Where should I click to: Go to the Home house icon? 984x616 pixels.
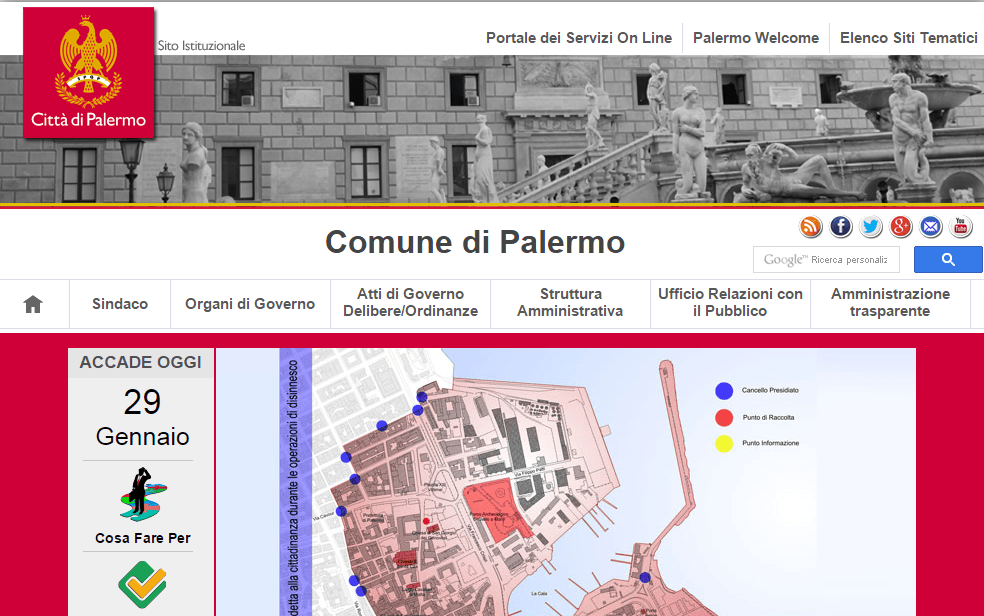(33, 304)
